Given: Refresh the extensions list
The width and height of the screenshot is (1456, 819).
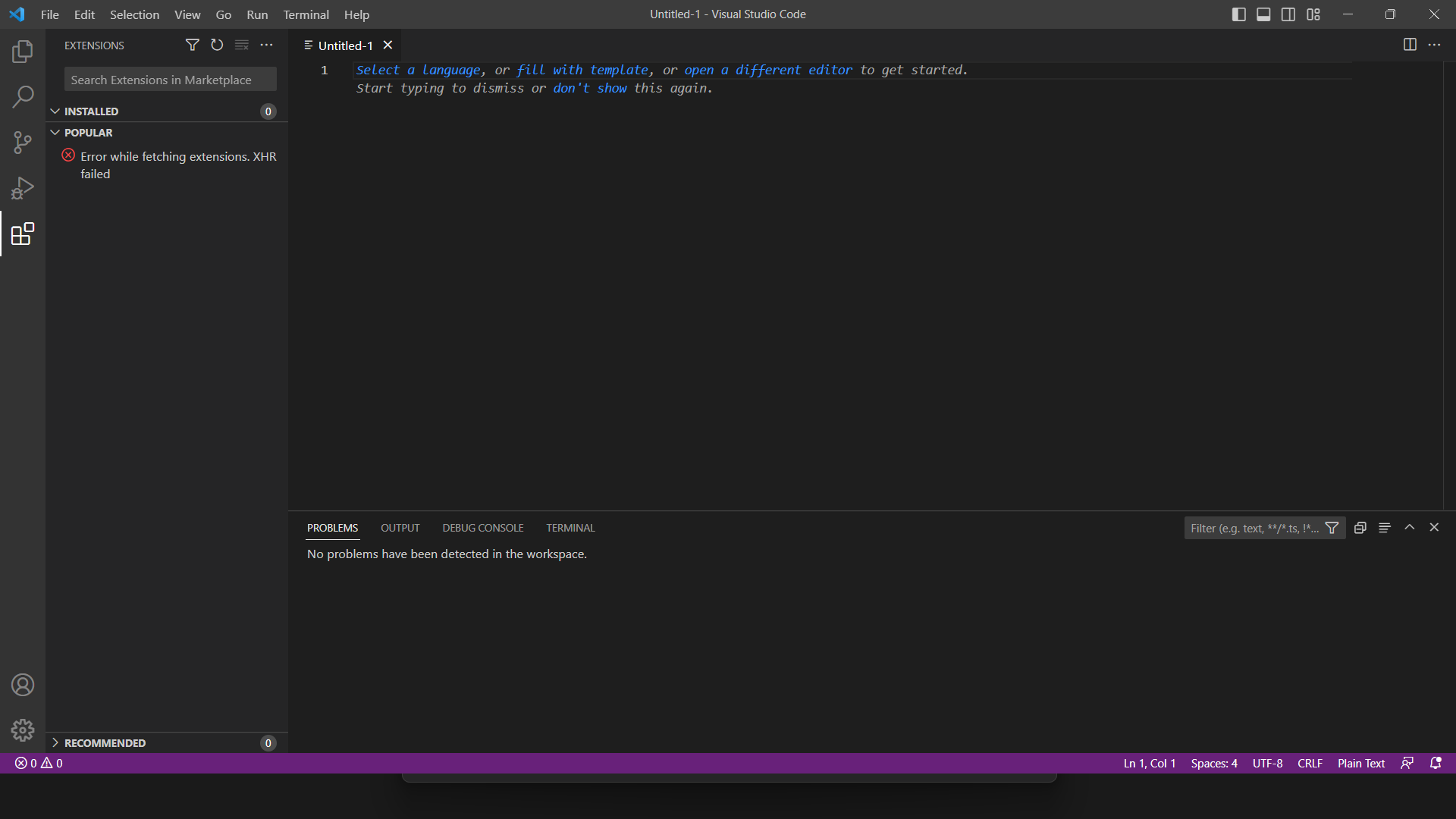Looking at the screenshot, I should (x=217, y=45).
